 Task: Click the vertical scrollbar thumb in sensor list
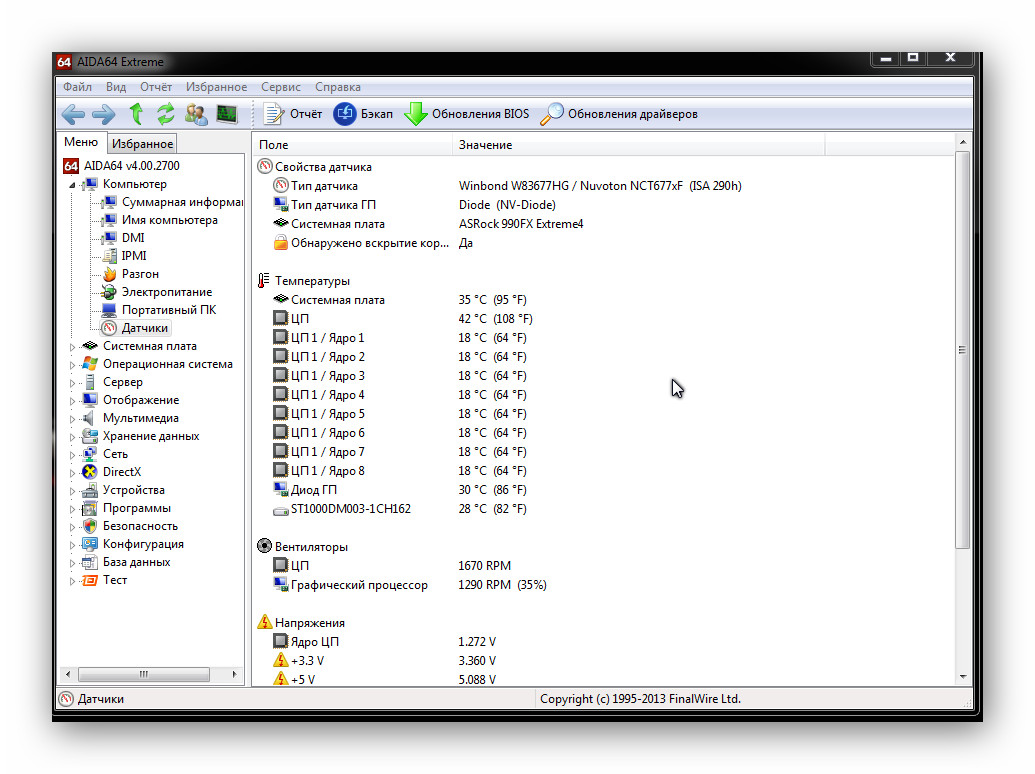pyautogui.click(x=962, y=350)
